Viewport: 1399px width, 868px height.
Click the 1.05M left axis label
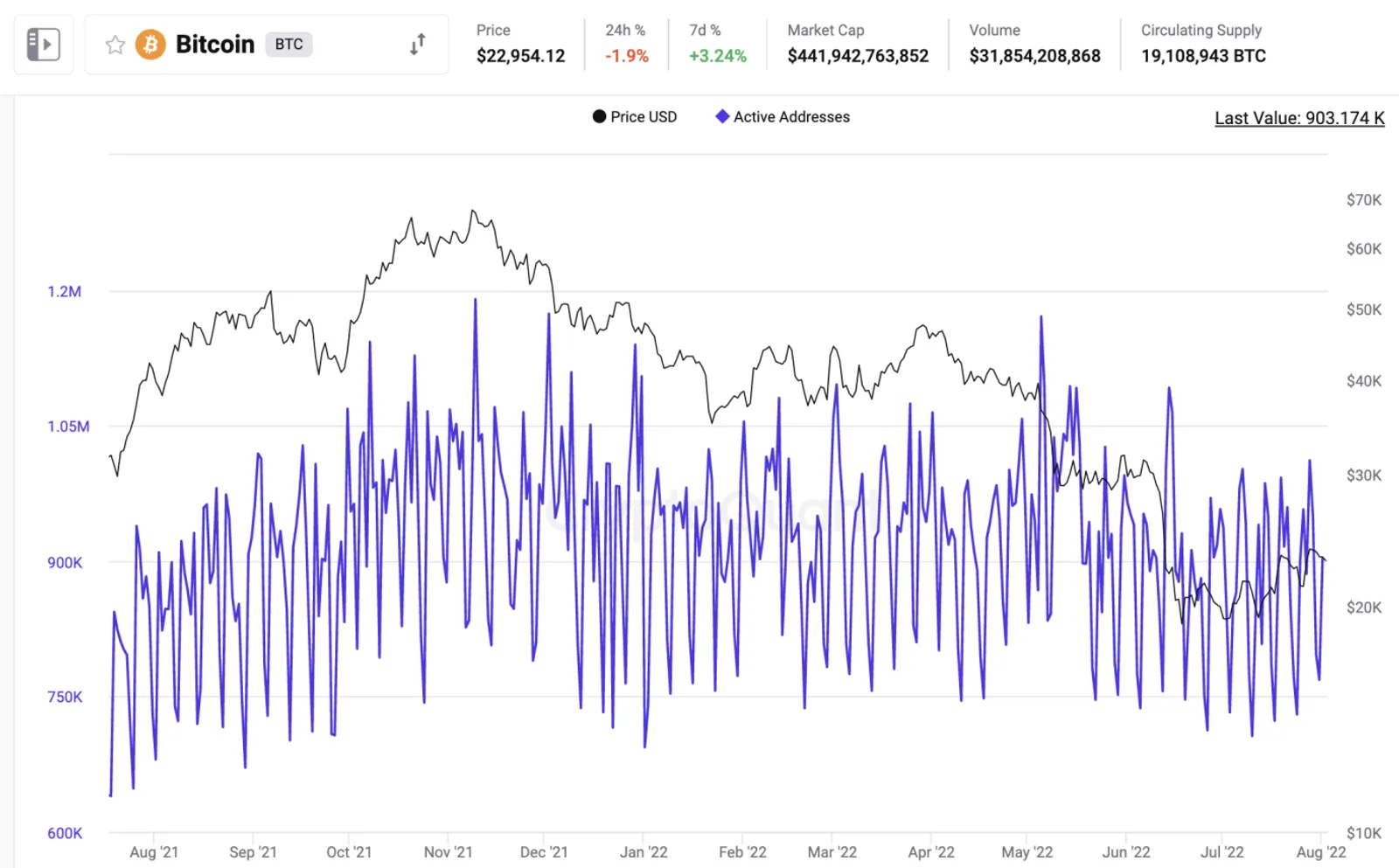pos(68,427)
